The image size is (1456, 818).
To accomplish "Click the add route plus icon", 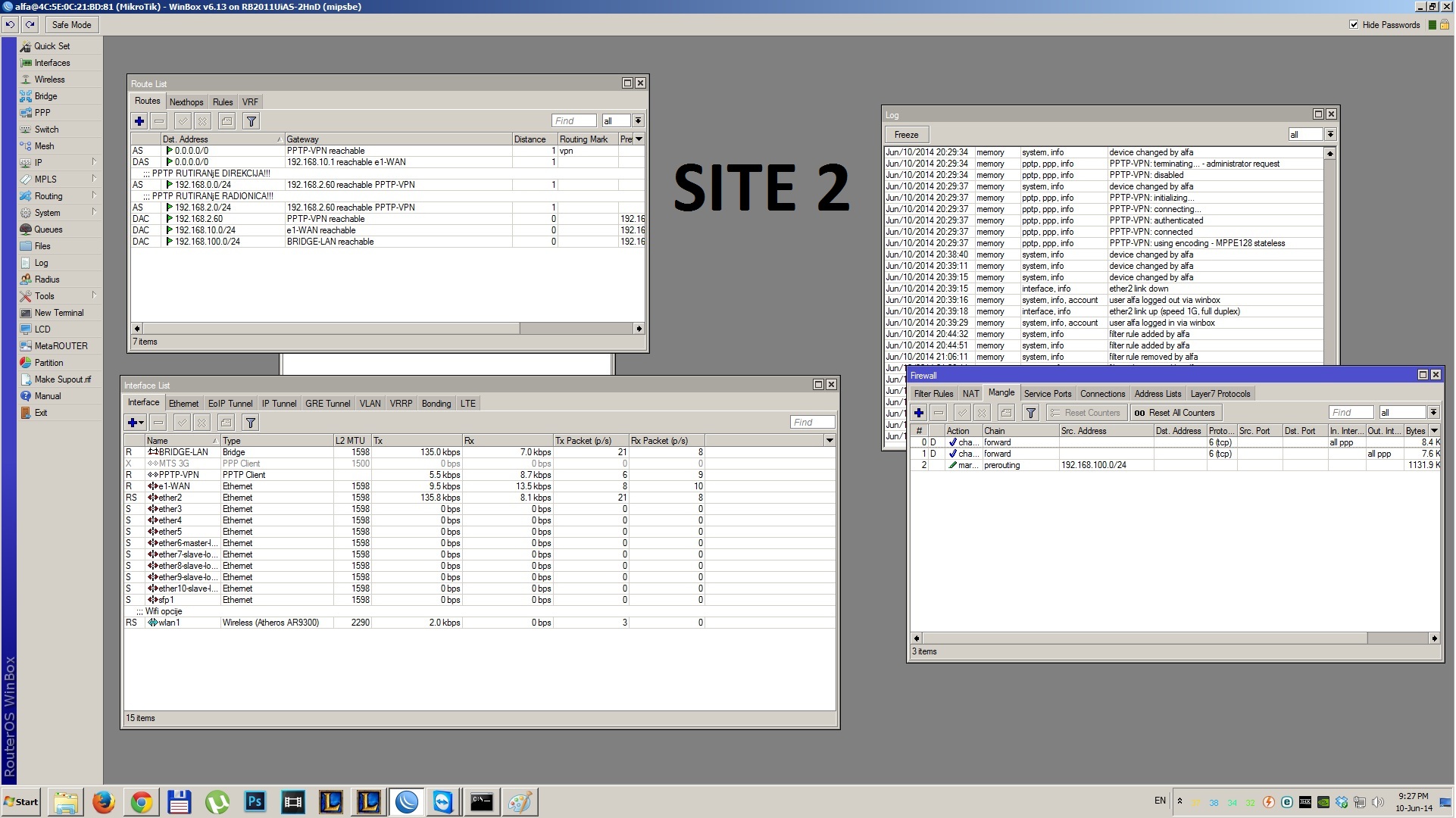I will pyautogui.click(x=139, y=121).
